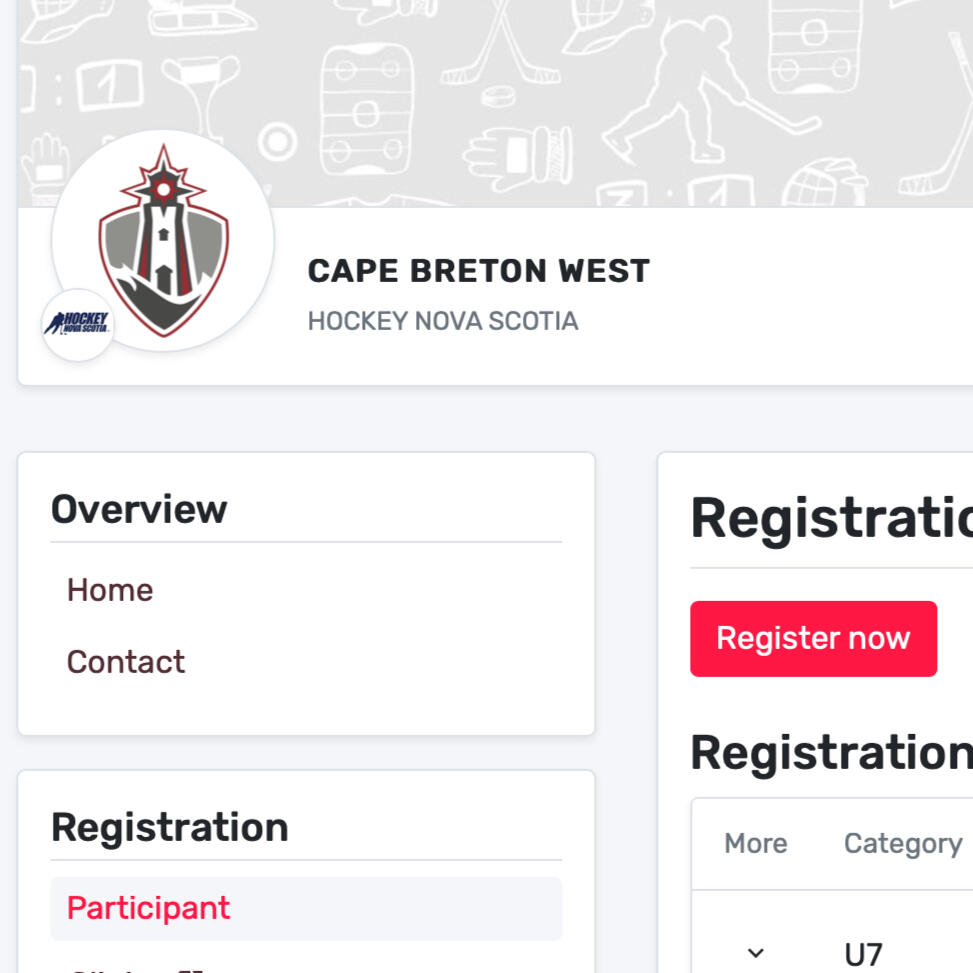
Task: Select Participant in Registration menu
Action: (148, 908)
